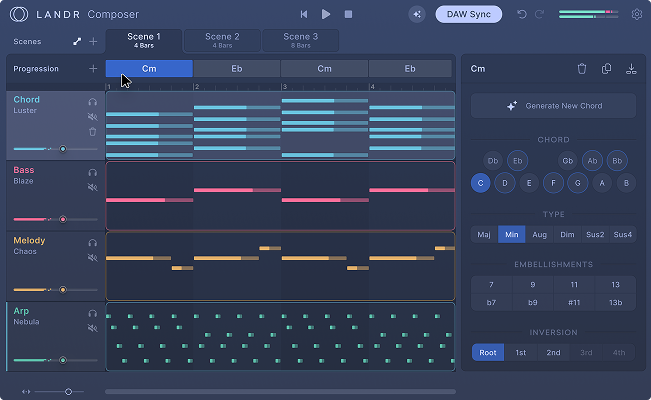The image size is (651, 400).
Task: Select the first Eb chord in bar 2
Action: pyautogui.click(x=237, y=69)
